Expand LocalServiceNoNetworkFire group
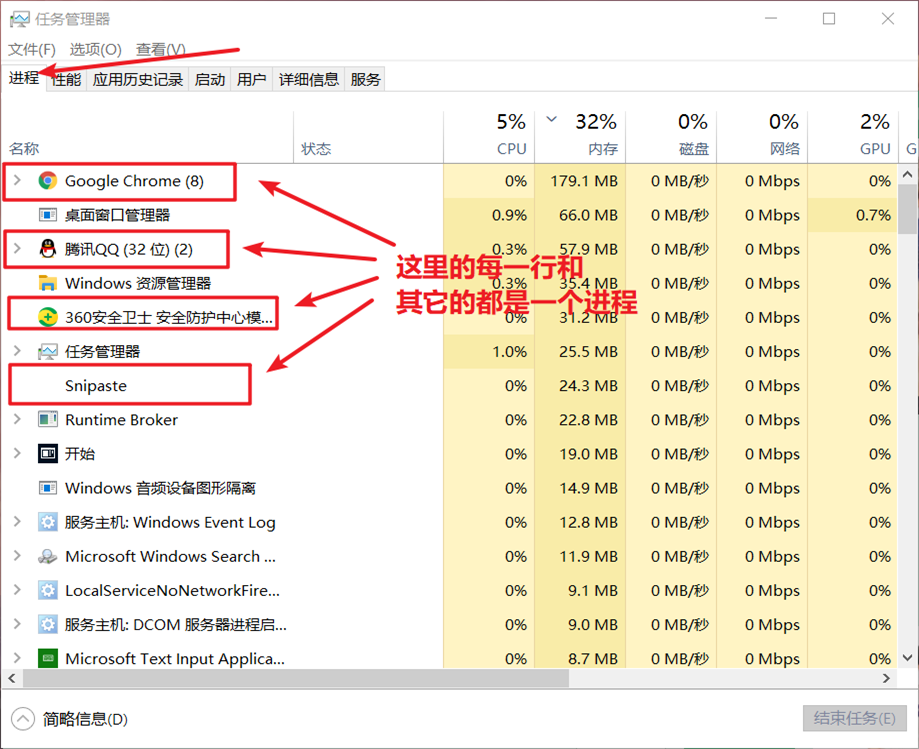 tap(18, 590)
